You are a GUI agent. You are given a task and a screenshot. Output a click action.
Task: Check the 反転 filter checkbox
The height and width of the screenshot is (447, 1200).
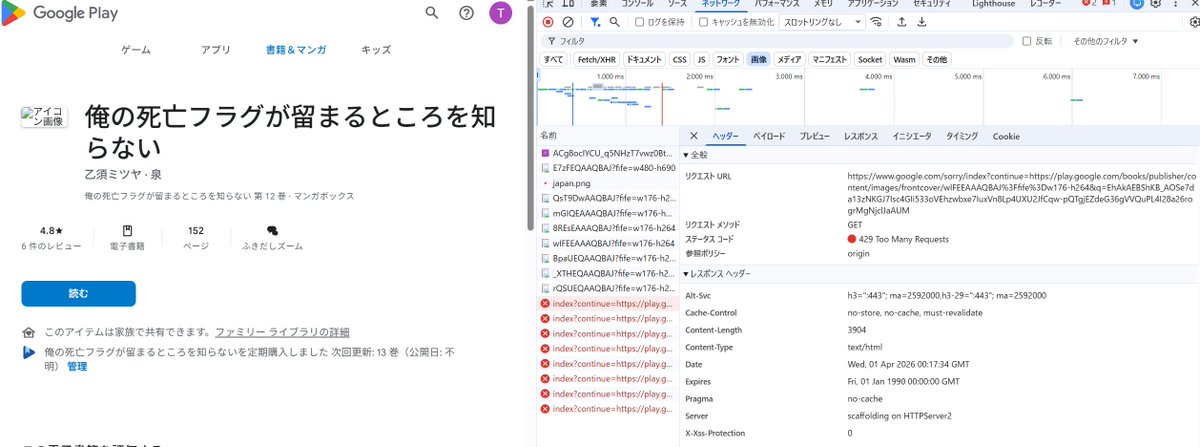pos(1026,41)
